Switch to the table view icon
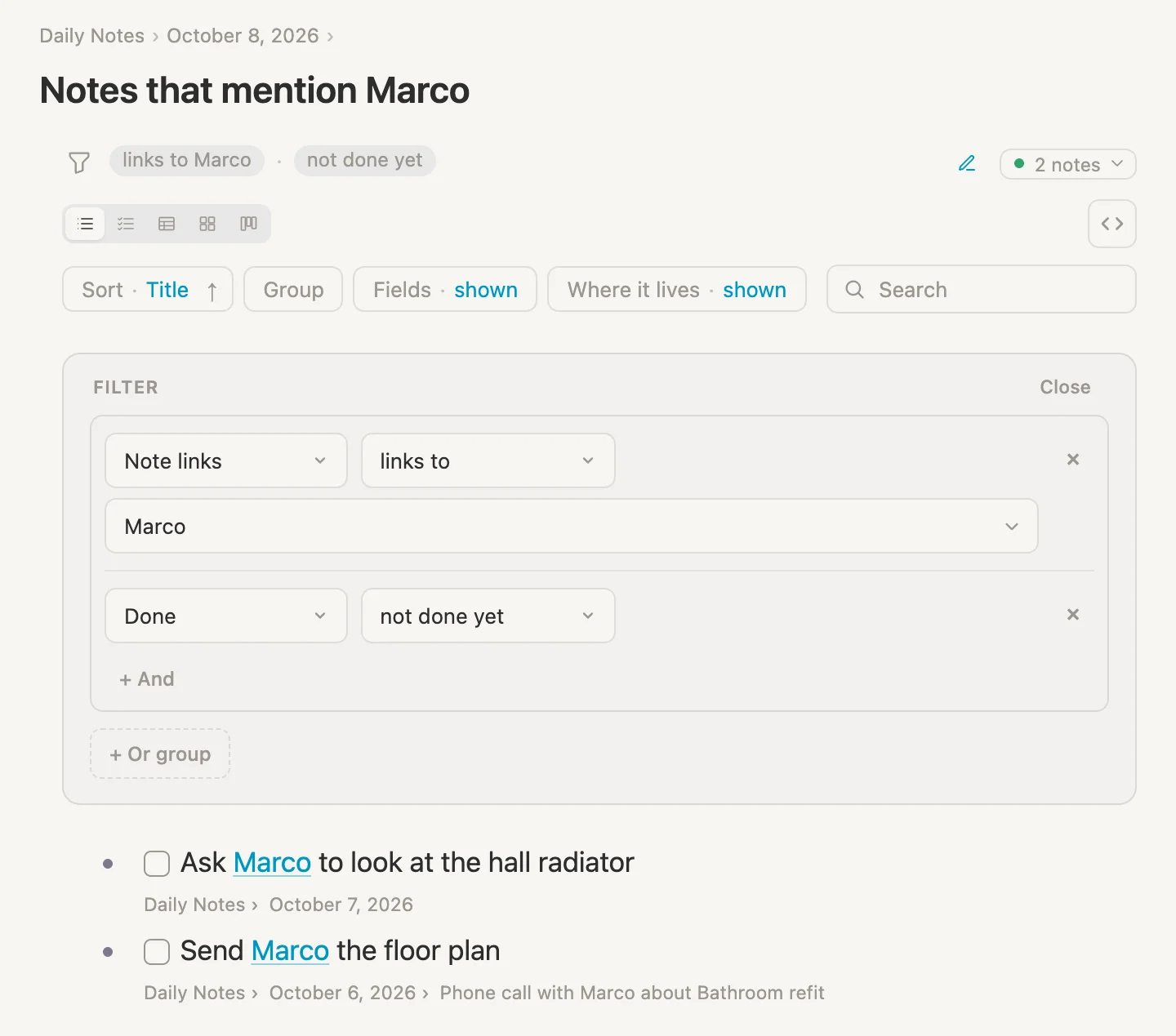The height and width of the screenshot is (1036, 1176). (167, 224)
